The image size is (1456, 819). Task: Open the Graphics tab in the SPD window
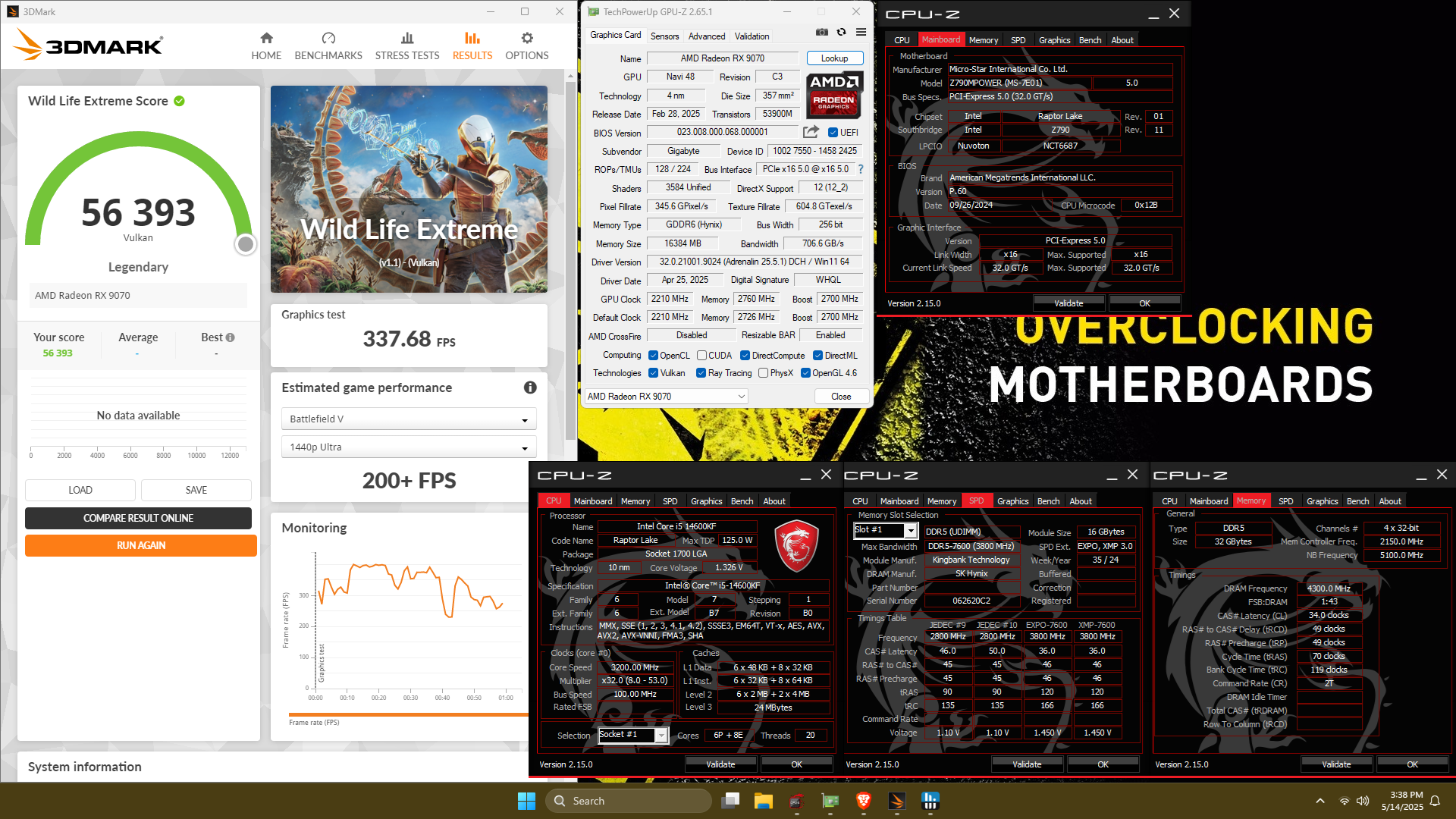click(1012, 501)
